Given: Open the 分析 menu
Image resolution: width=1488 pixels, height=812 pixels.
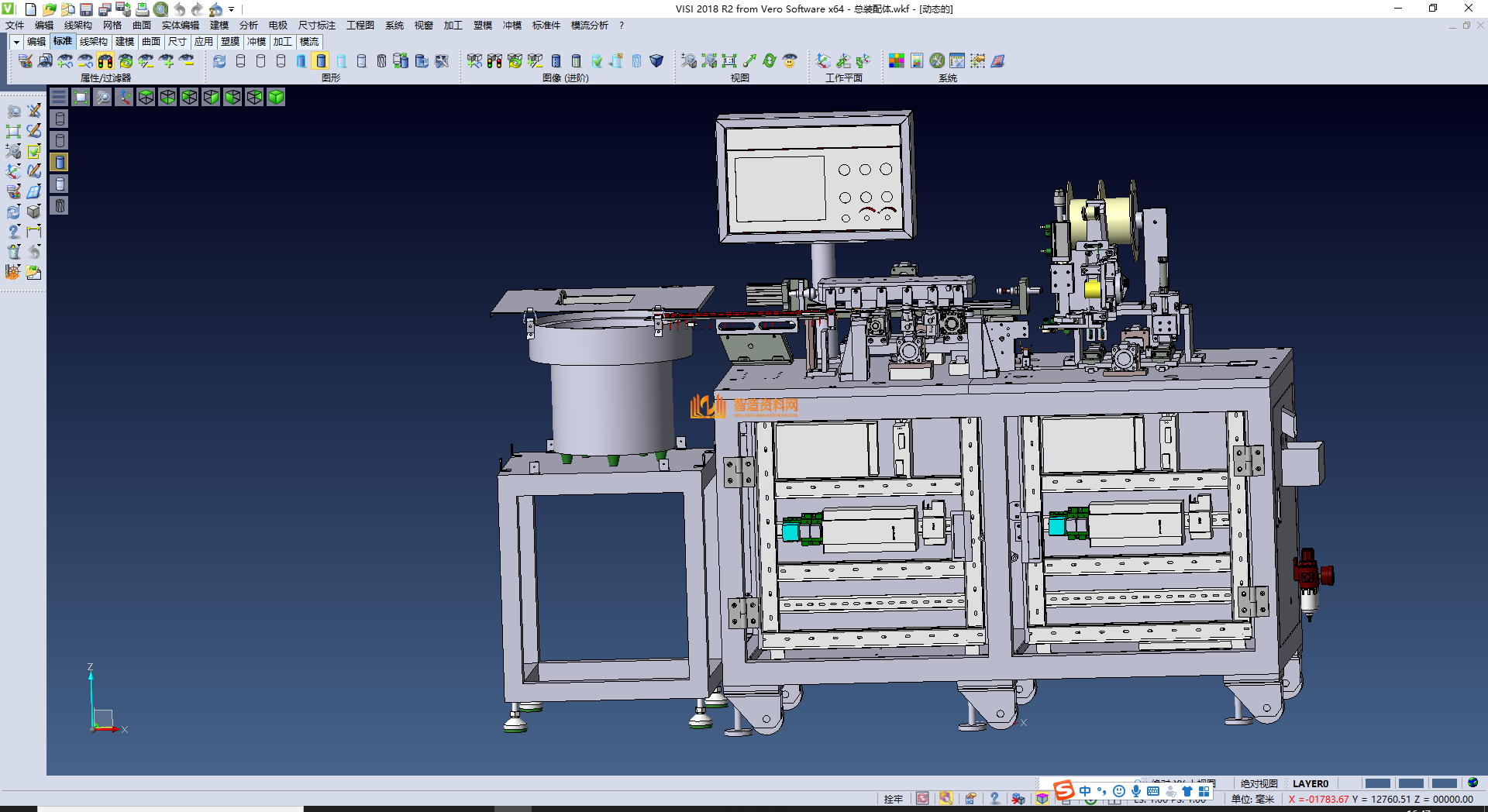Looking at the screenshot, I should 248,26.
